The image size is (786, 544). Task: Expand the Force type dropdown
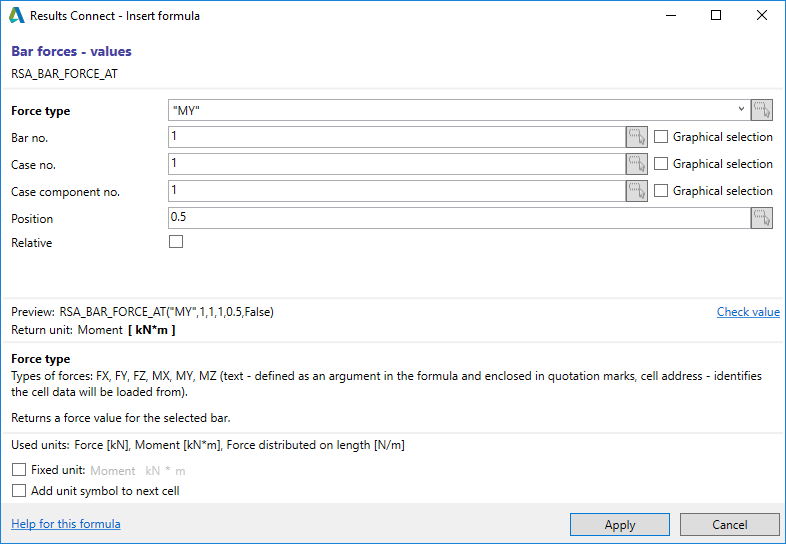741,110
